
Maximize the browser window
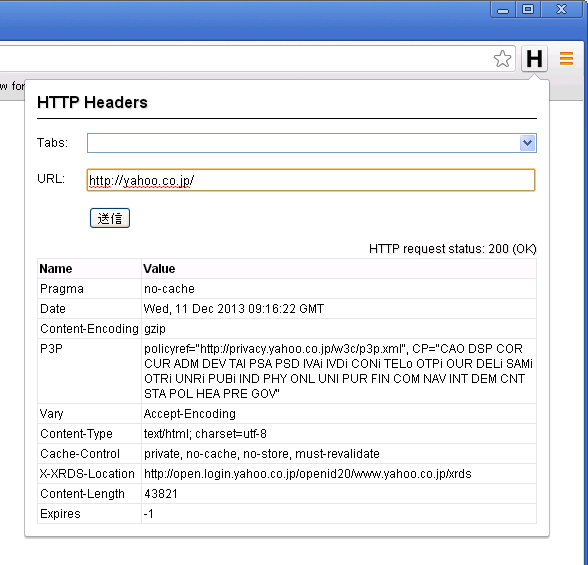528,9
